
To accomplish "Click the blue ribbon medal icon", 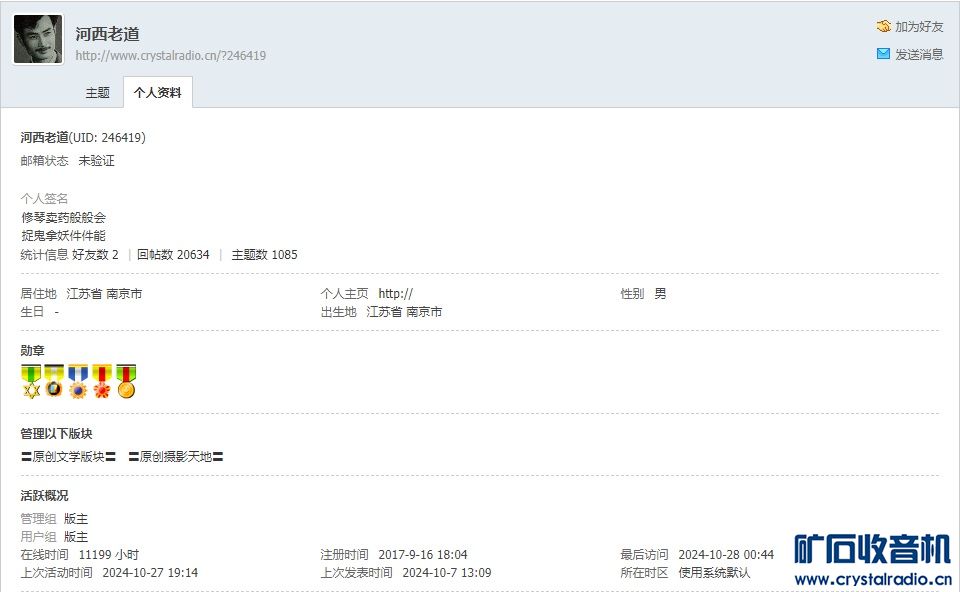I will (x=78, y=381).
